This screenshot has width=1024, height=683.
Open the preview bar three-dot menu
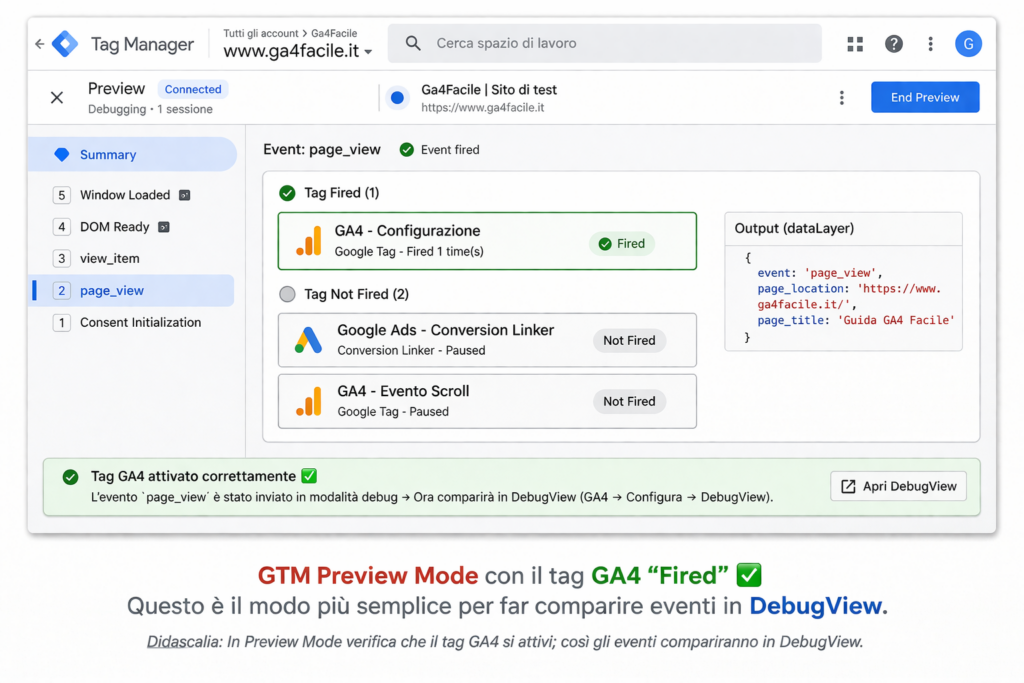[841, 97]
